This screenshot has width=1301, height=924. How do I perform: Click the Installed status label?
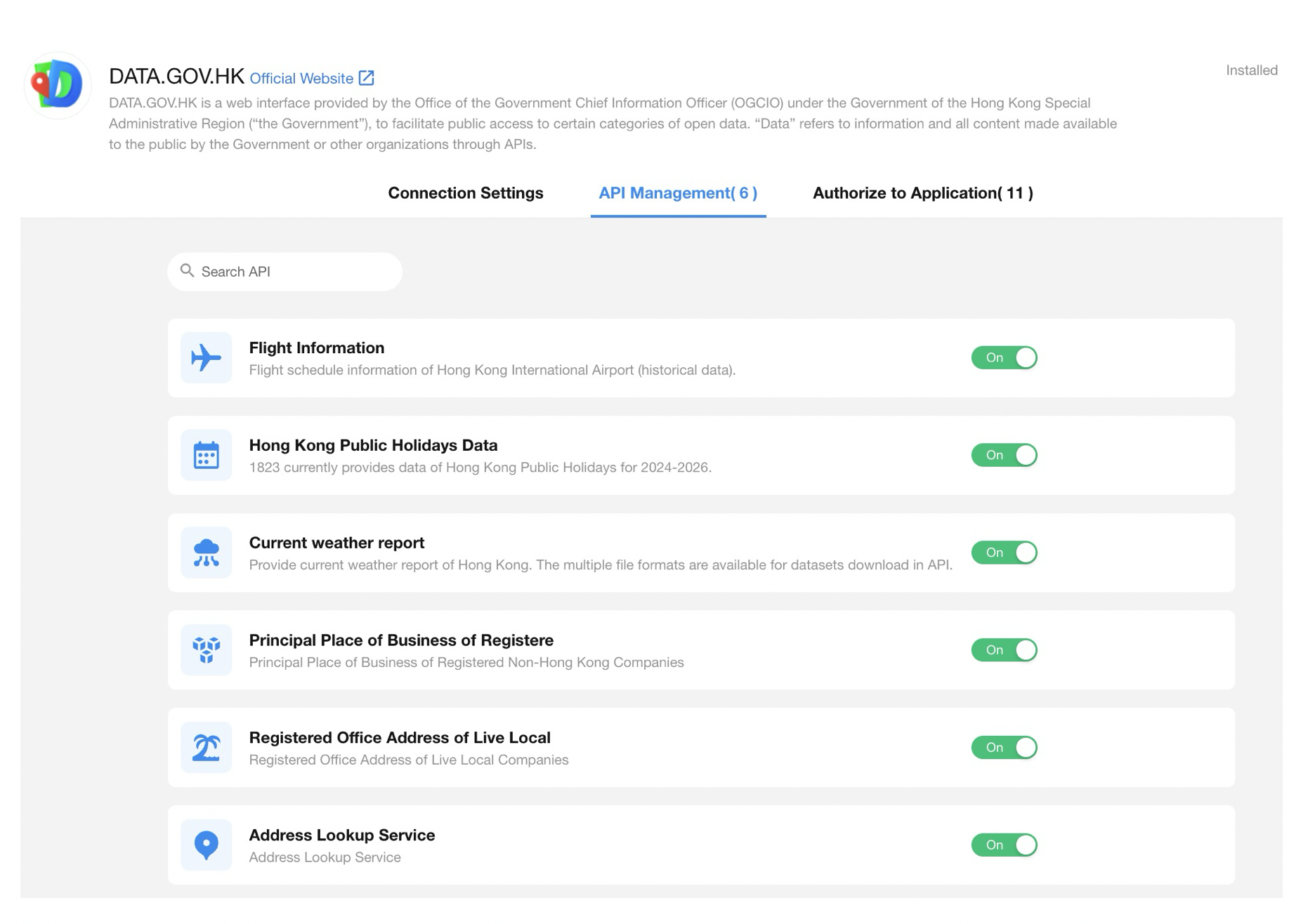1251,70
